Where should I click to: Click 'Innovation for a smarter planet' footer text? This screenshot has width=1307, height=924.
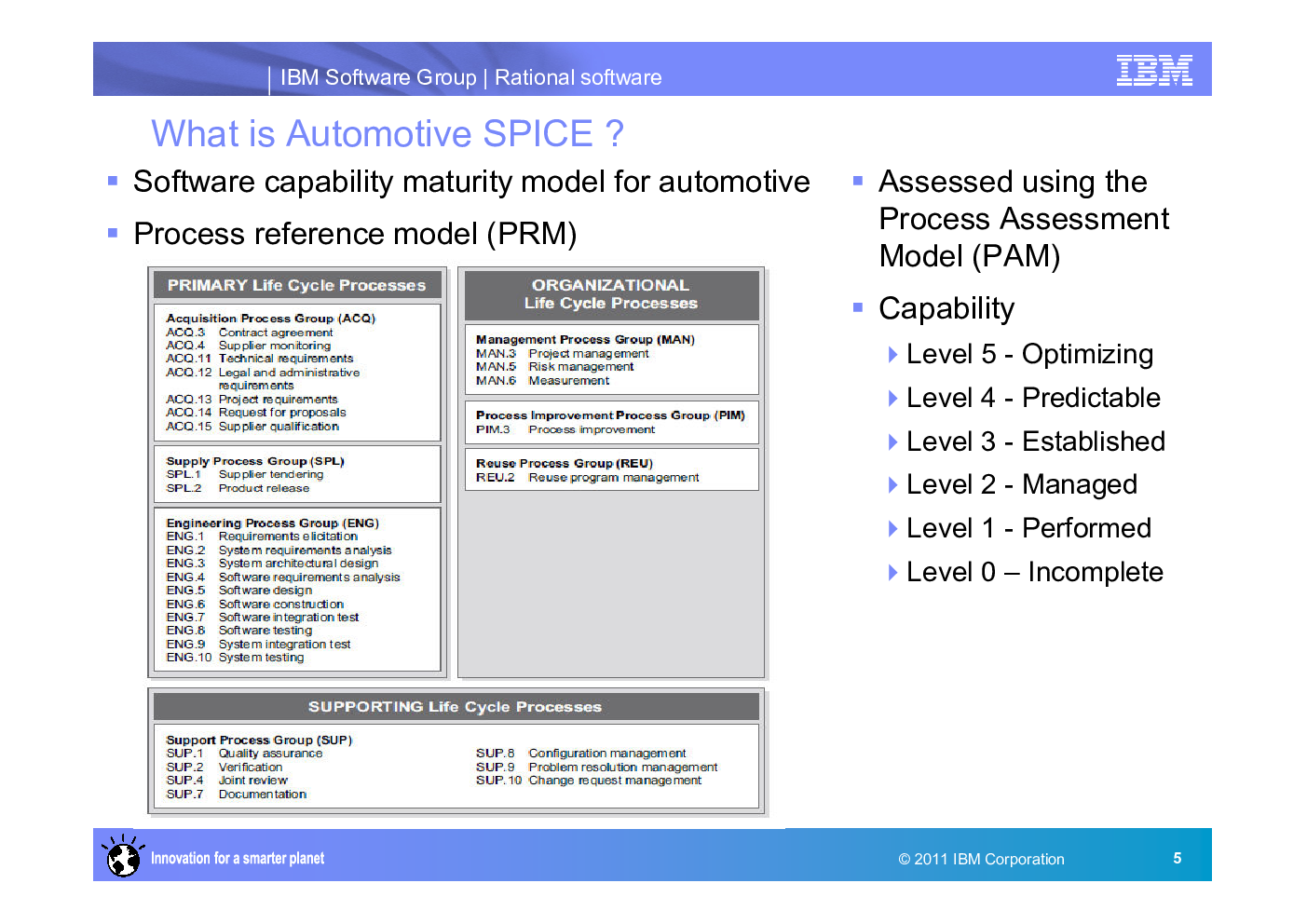point(238,858)
